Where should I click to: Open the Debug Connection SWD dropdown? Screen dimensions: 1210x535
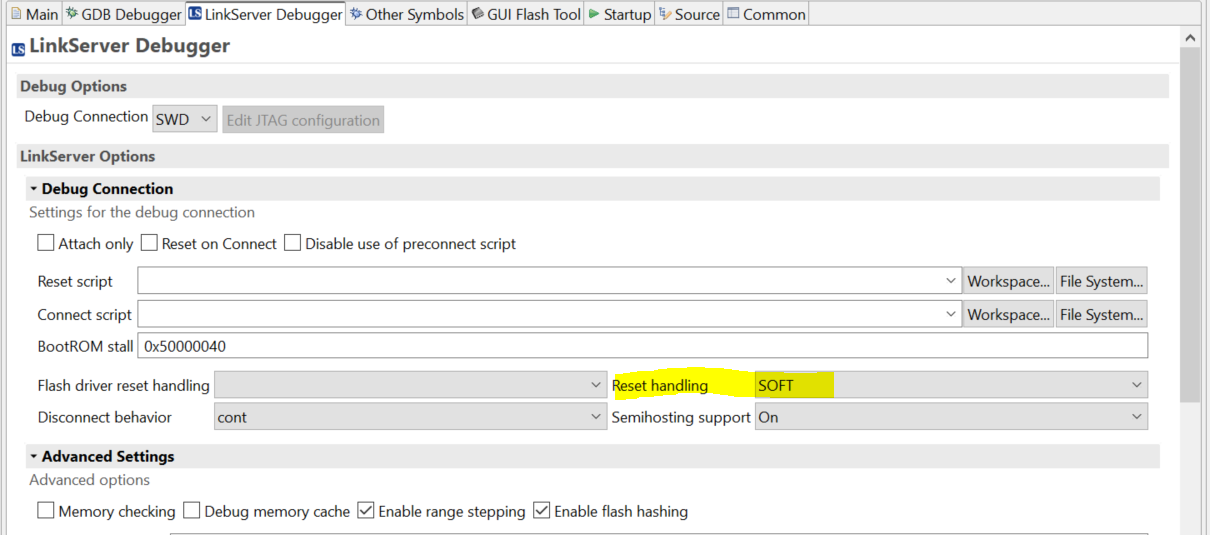tap(185, 120)
